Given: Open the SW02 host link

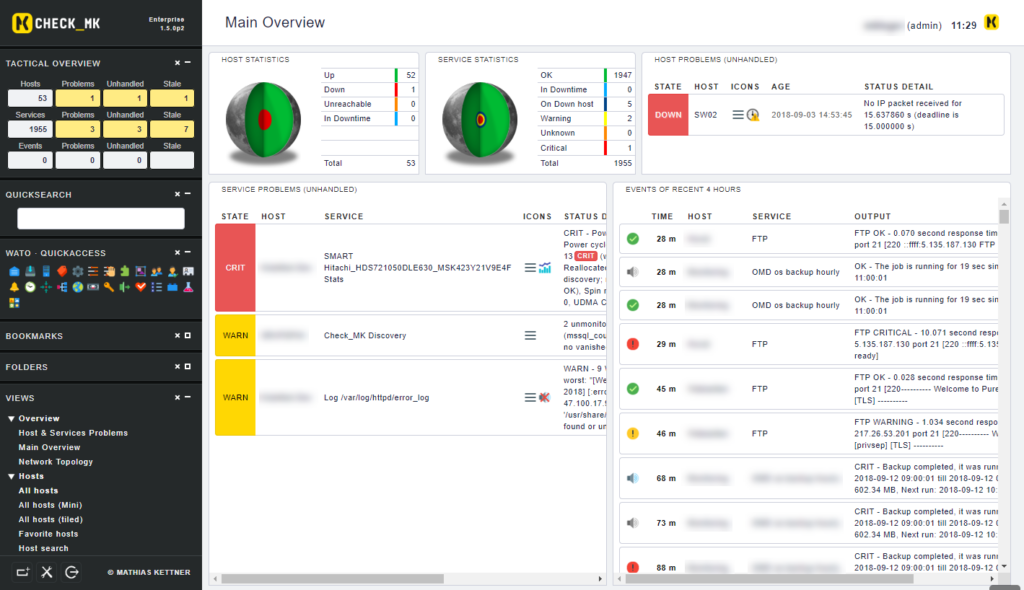Looking at the screenshot, I should [x=705, y=115].
